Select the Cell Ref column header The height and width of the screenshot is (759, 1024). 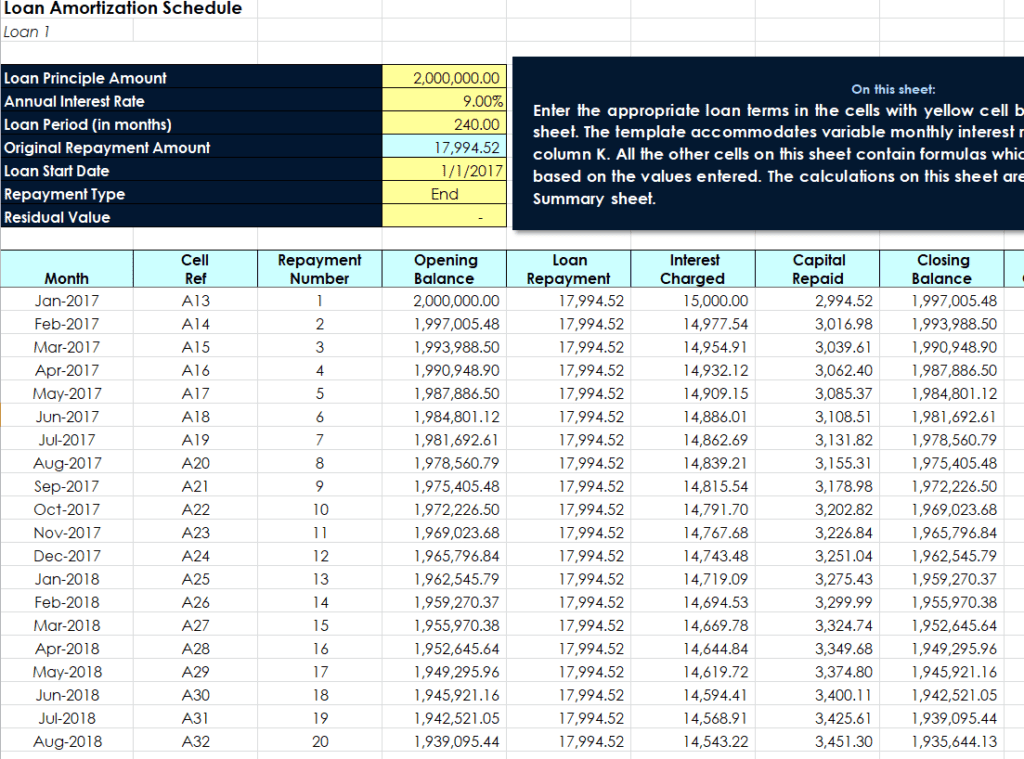[195, 269]
